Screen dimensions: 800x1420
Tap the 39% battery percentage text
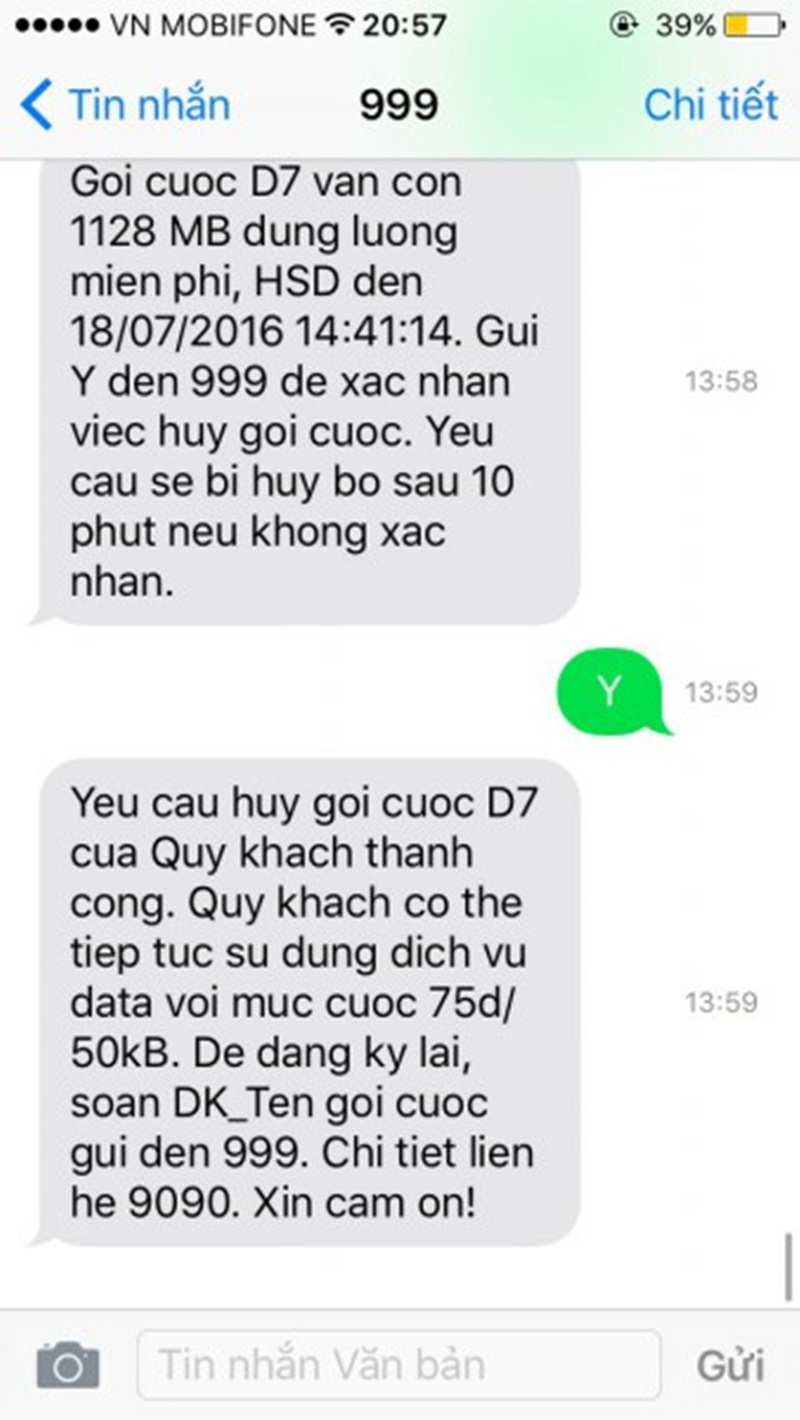pyautogui.click(x=684, y=26)
